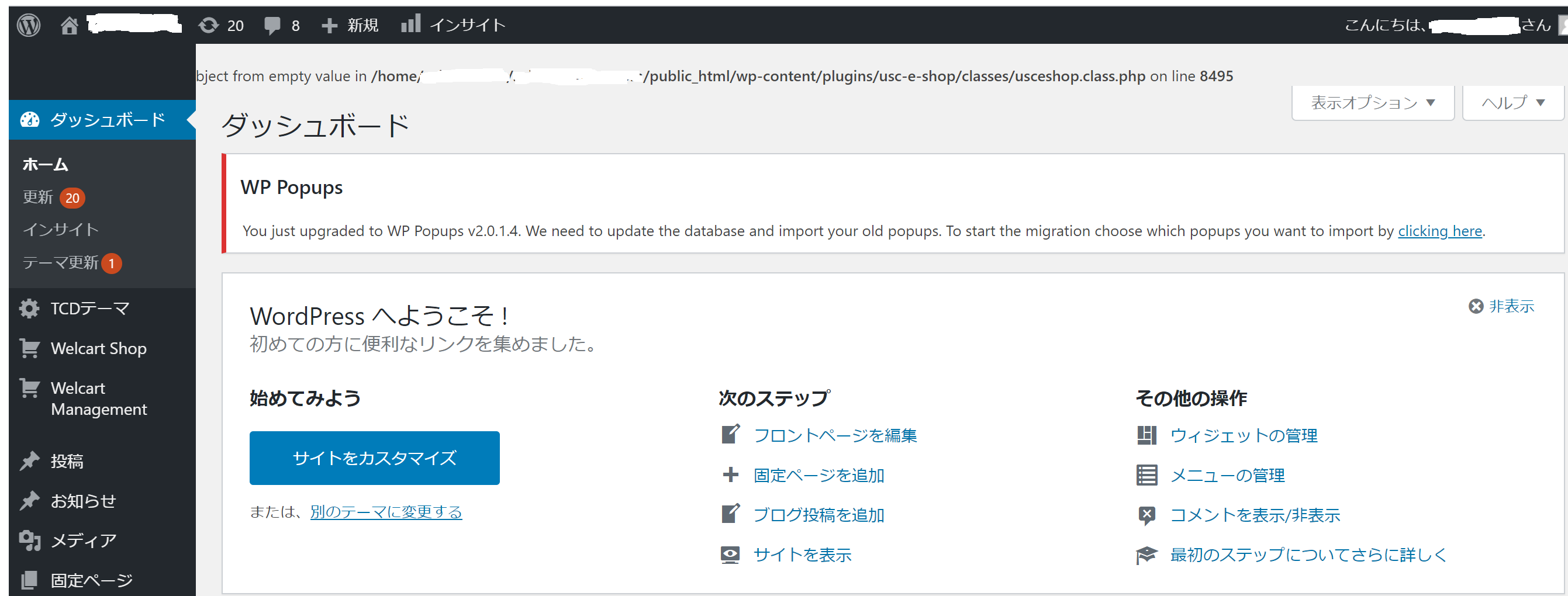Click the メディア media icon
1568x596 pixels.
29,540
